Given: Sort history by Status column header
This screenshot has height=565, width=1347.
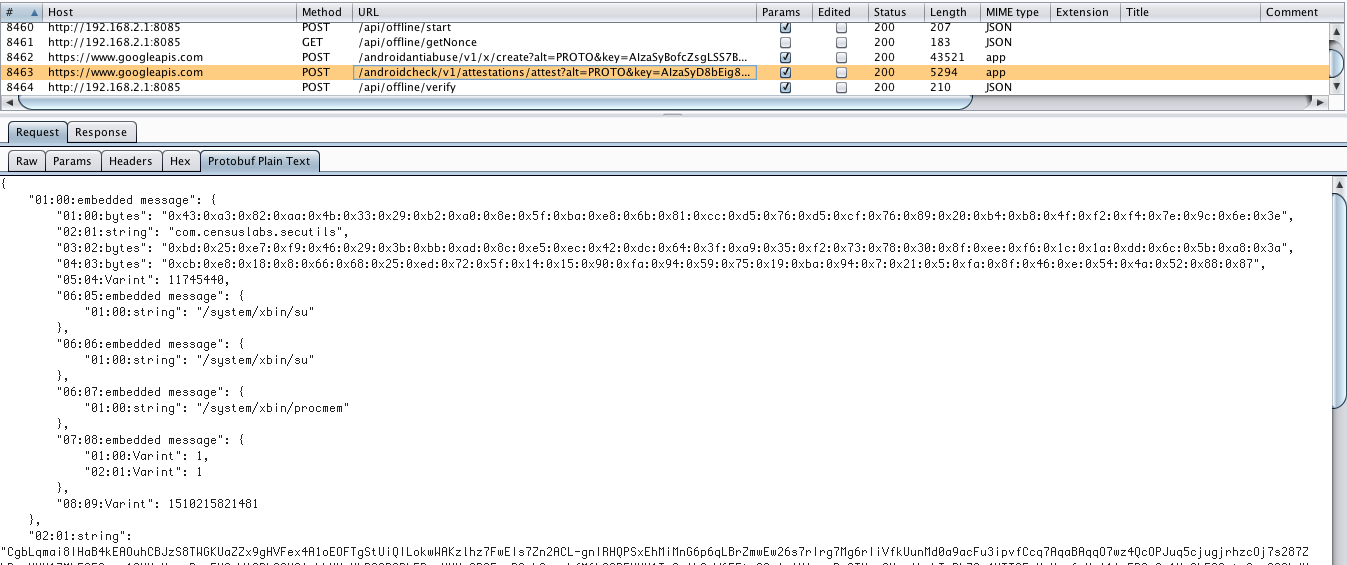Looking at the screenshot, I should coord(889,12).
